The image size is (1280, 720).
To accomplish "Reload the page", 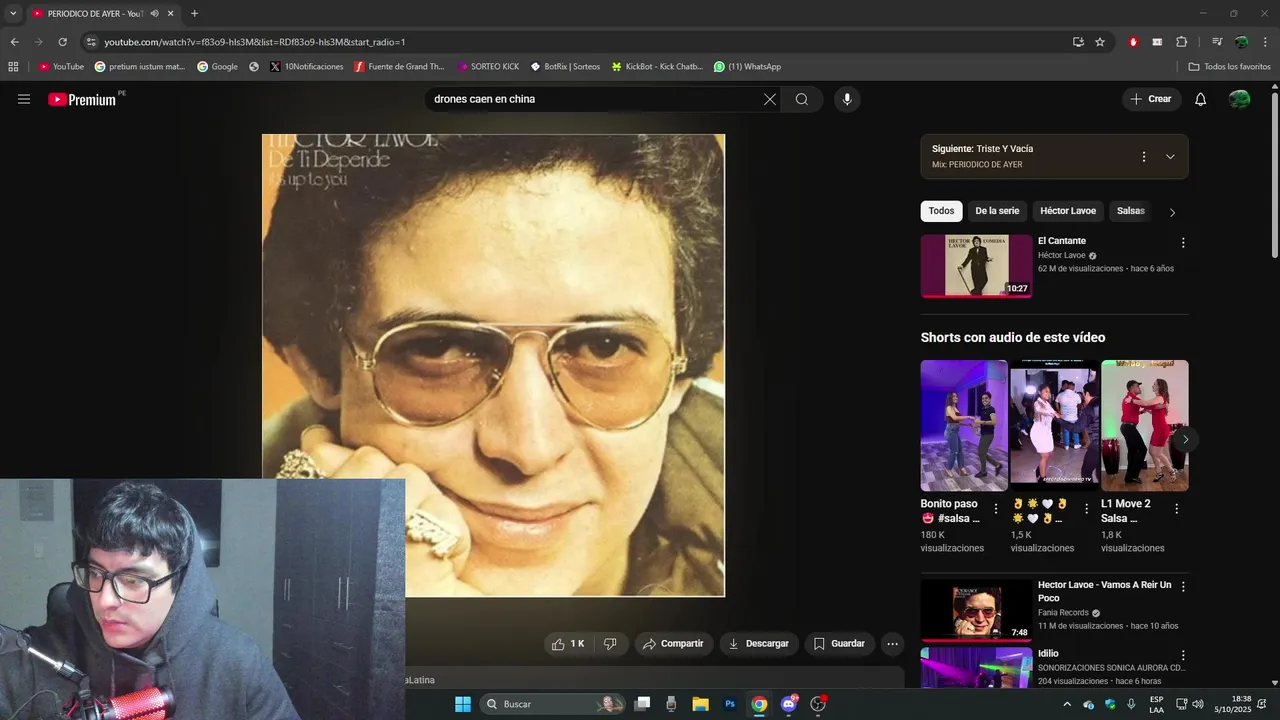I will pos(62,42).
